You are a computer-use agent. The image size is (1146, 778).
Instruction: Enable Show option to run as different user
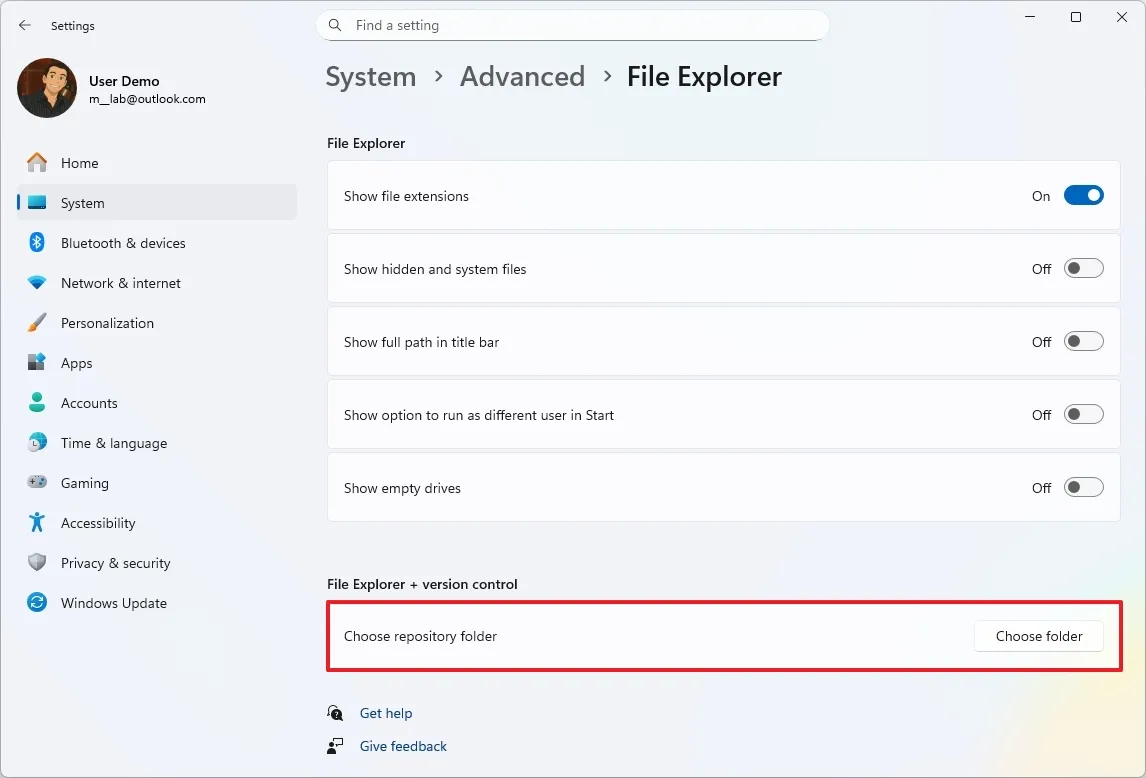[x=1084, y=414]
